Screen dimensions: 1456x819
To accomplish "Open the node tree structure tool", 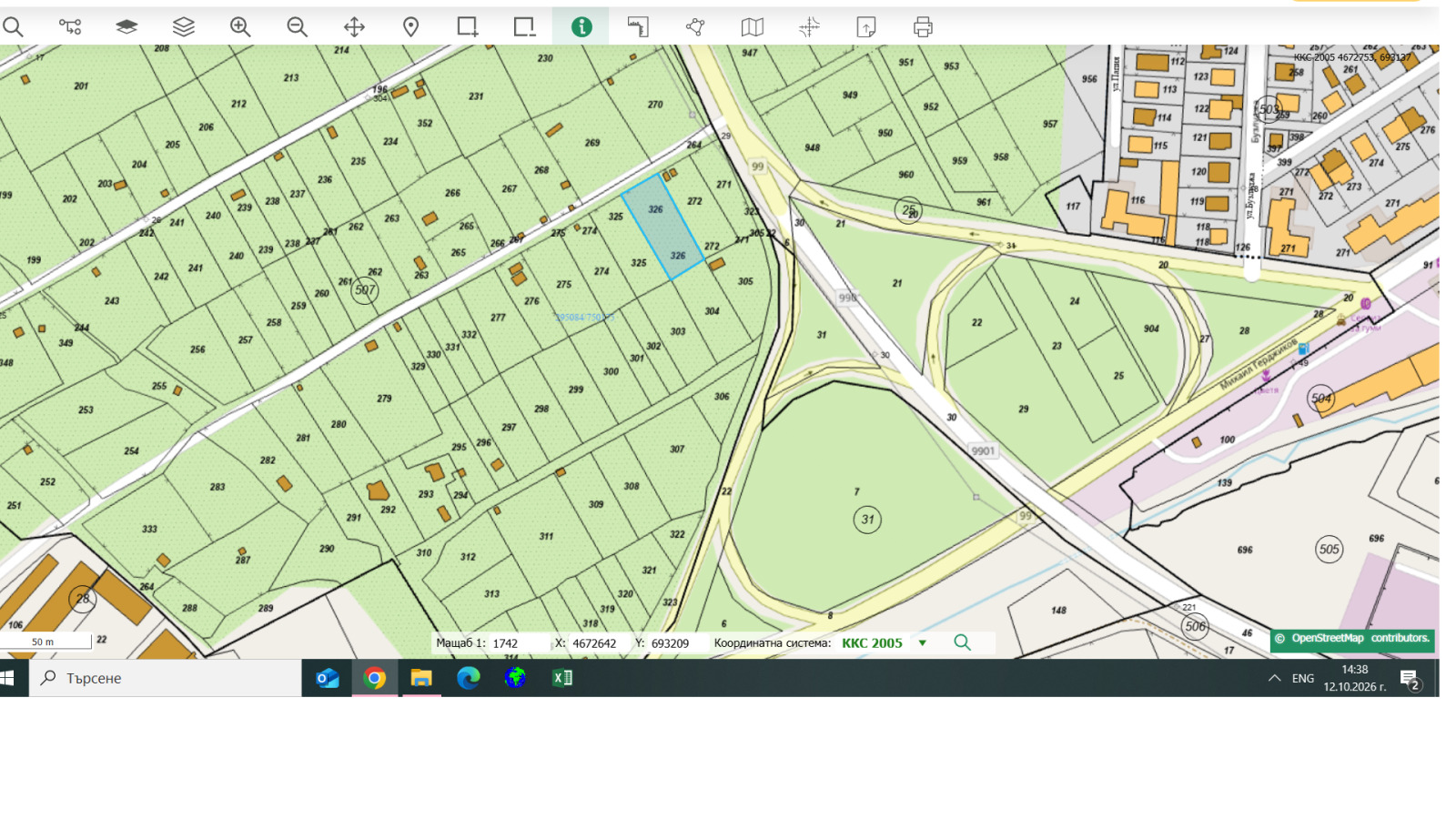I will (70, 27).
